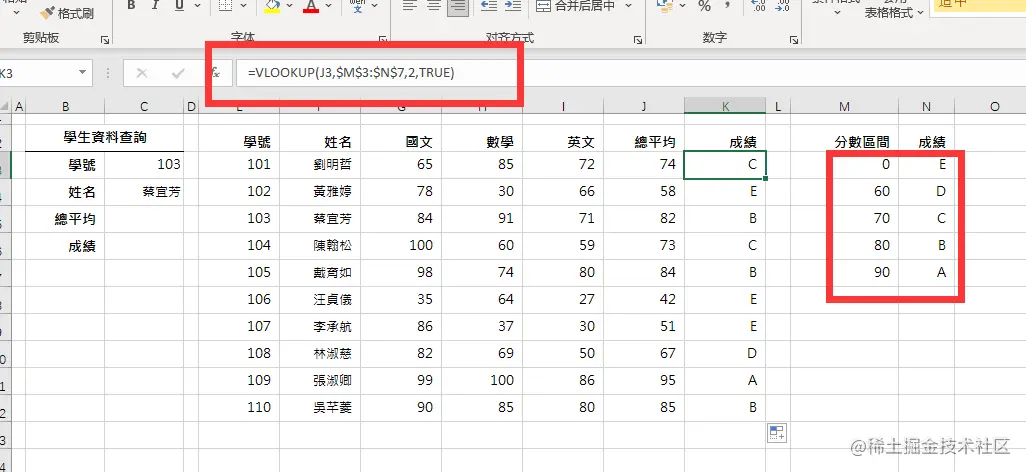Select column B header

pyautogui.click(x=65, y=106)
